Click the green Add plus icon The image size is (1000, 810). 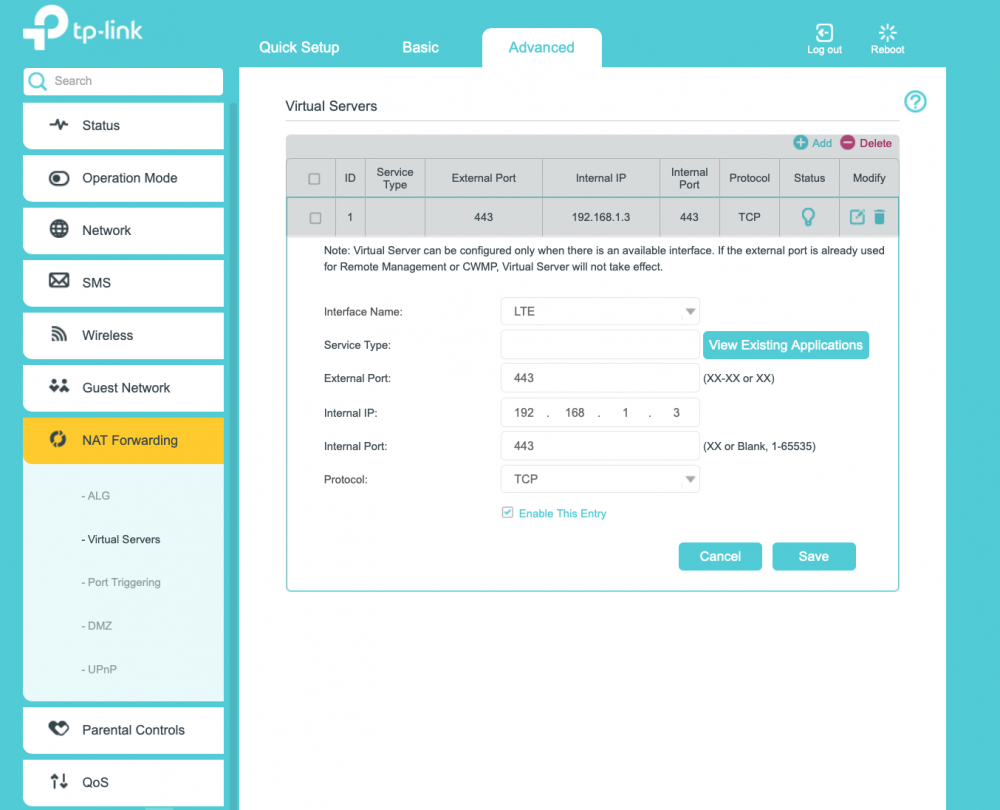coord(801,143)
